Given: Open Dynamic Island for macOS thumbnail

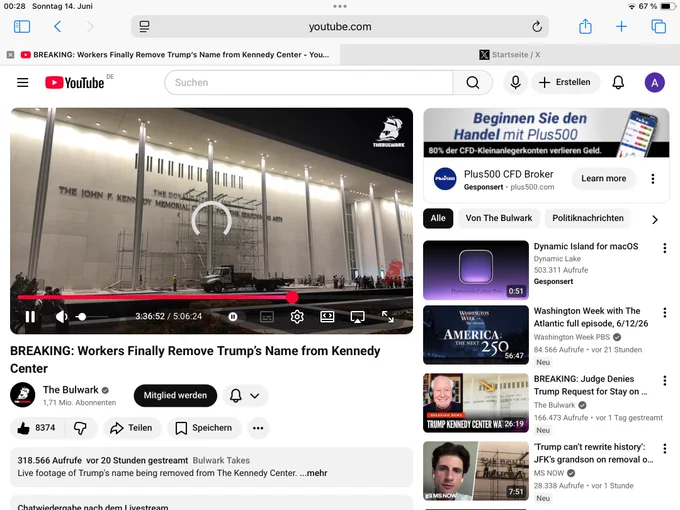Looking at the screenshot, I should (x=476, y=270).
